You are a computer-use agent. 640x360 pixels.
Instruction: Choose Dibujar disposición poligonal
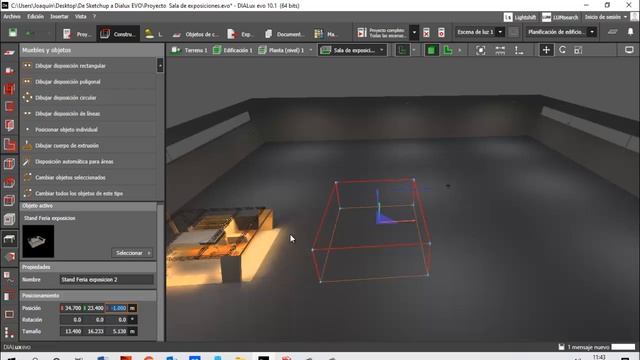(88, 82)
